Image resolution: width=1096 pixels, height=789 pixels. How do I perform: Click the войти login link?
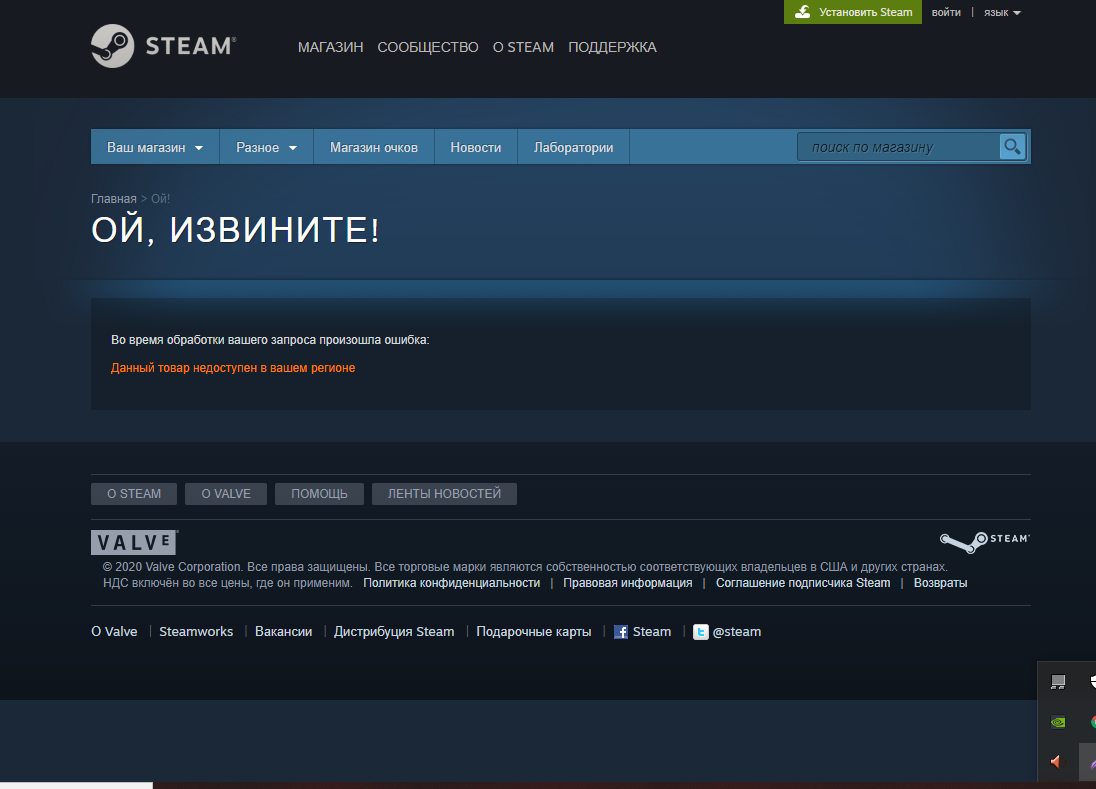[946, 13]
